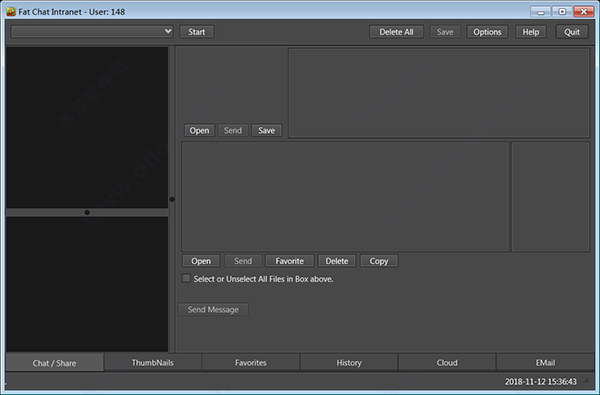Click the Favorite button
Screen dimensions: 600x395
pyautogui.click(x=290, y=261)
